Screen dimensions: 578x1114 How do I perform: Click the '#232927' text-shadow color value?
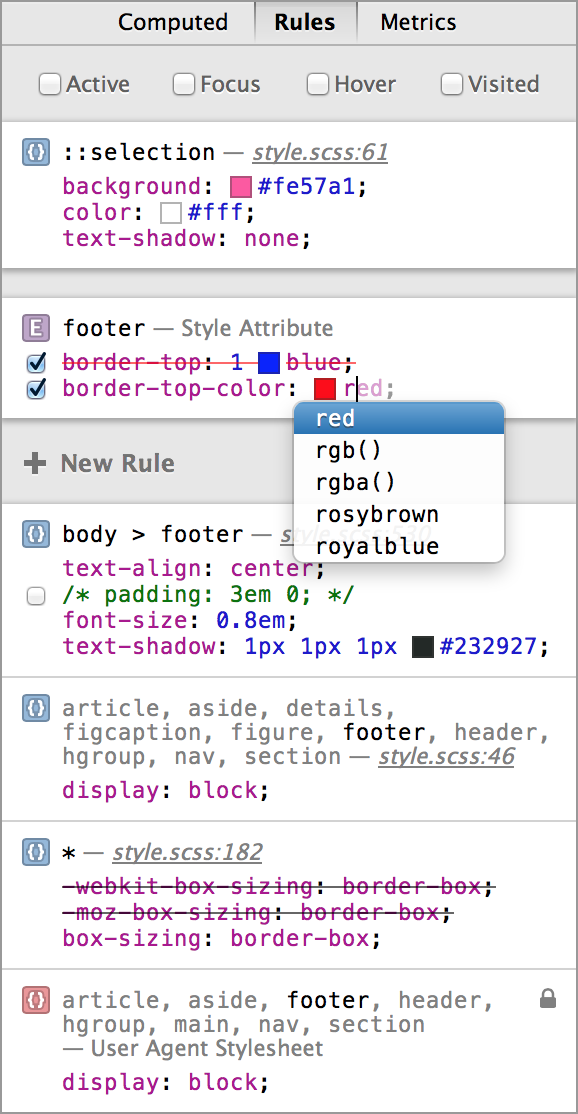(489, 647)
